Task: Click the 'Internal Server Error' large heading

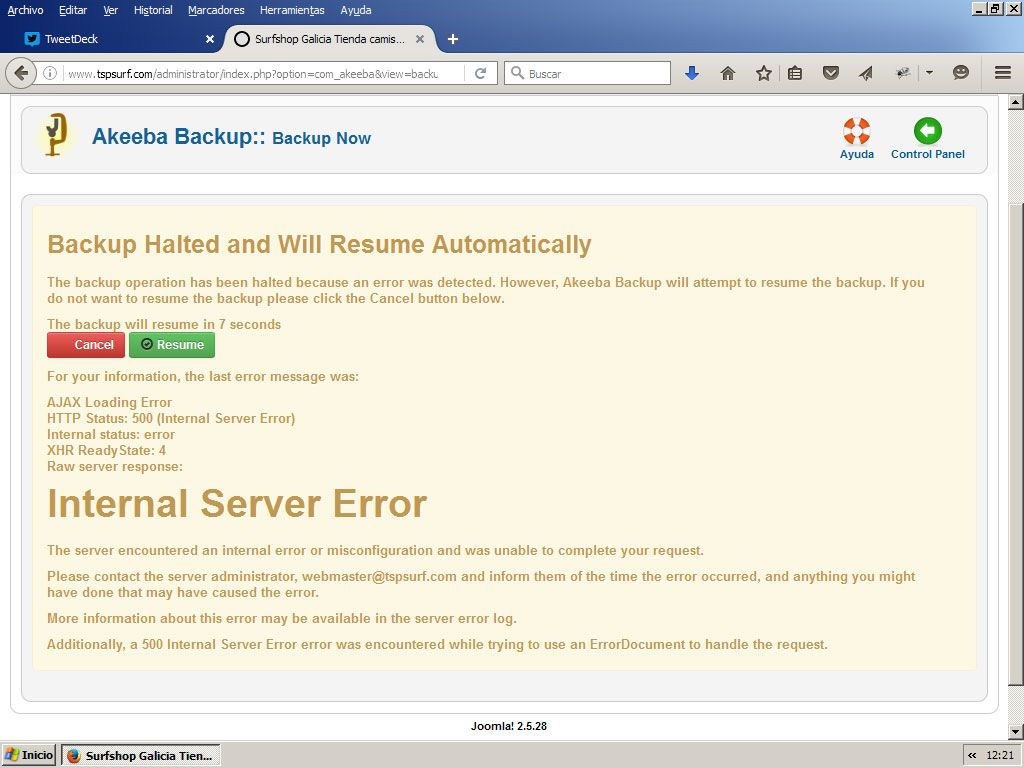Action: 237,504
